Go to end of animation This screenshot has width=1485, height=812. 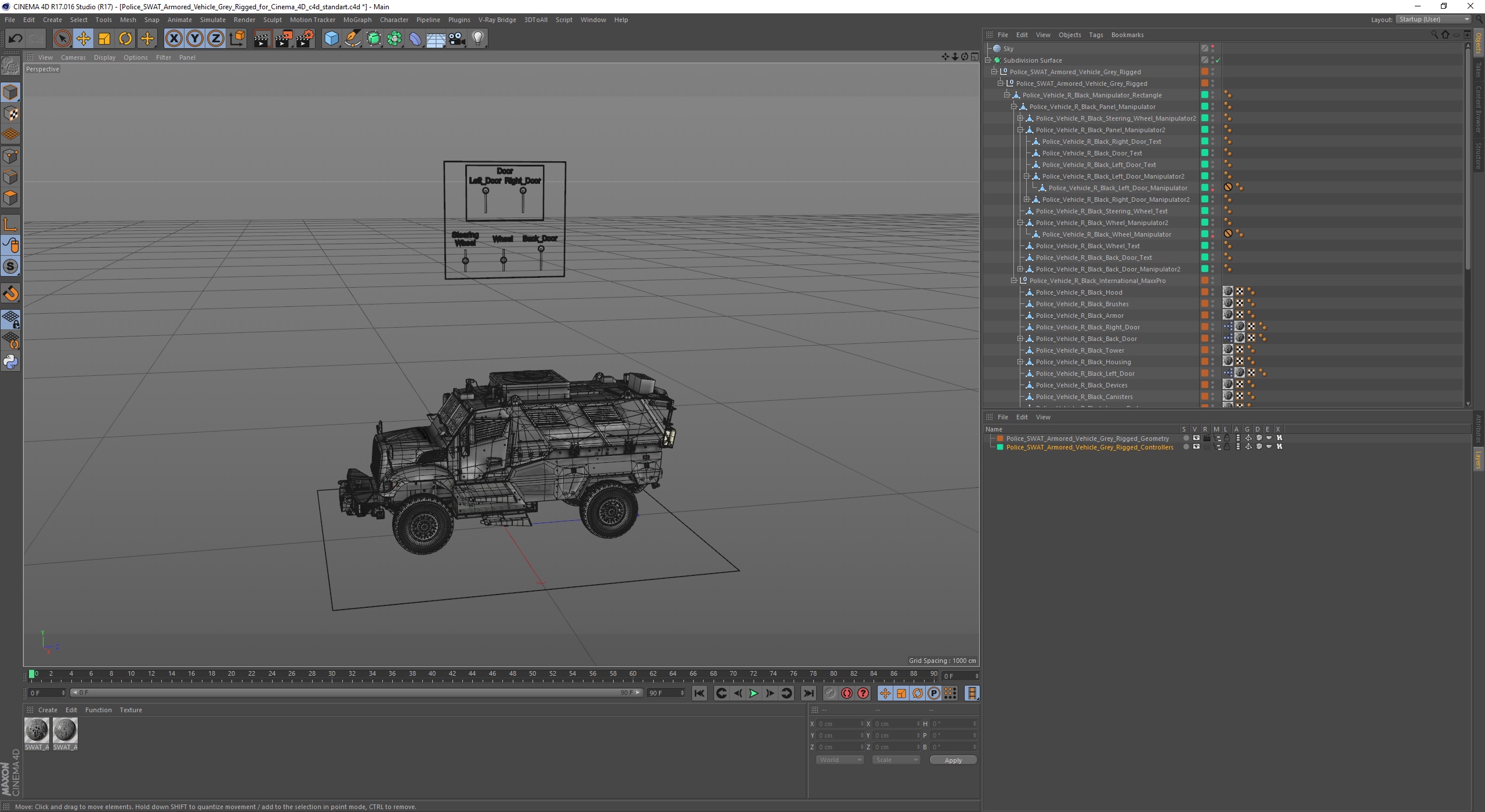point(809,693)
